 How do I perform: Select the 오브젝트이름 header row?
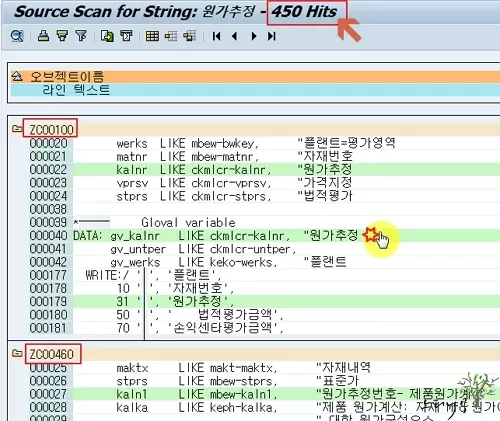point(255,77)
